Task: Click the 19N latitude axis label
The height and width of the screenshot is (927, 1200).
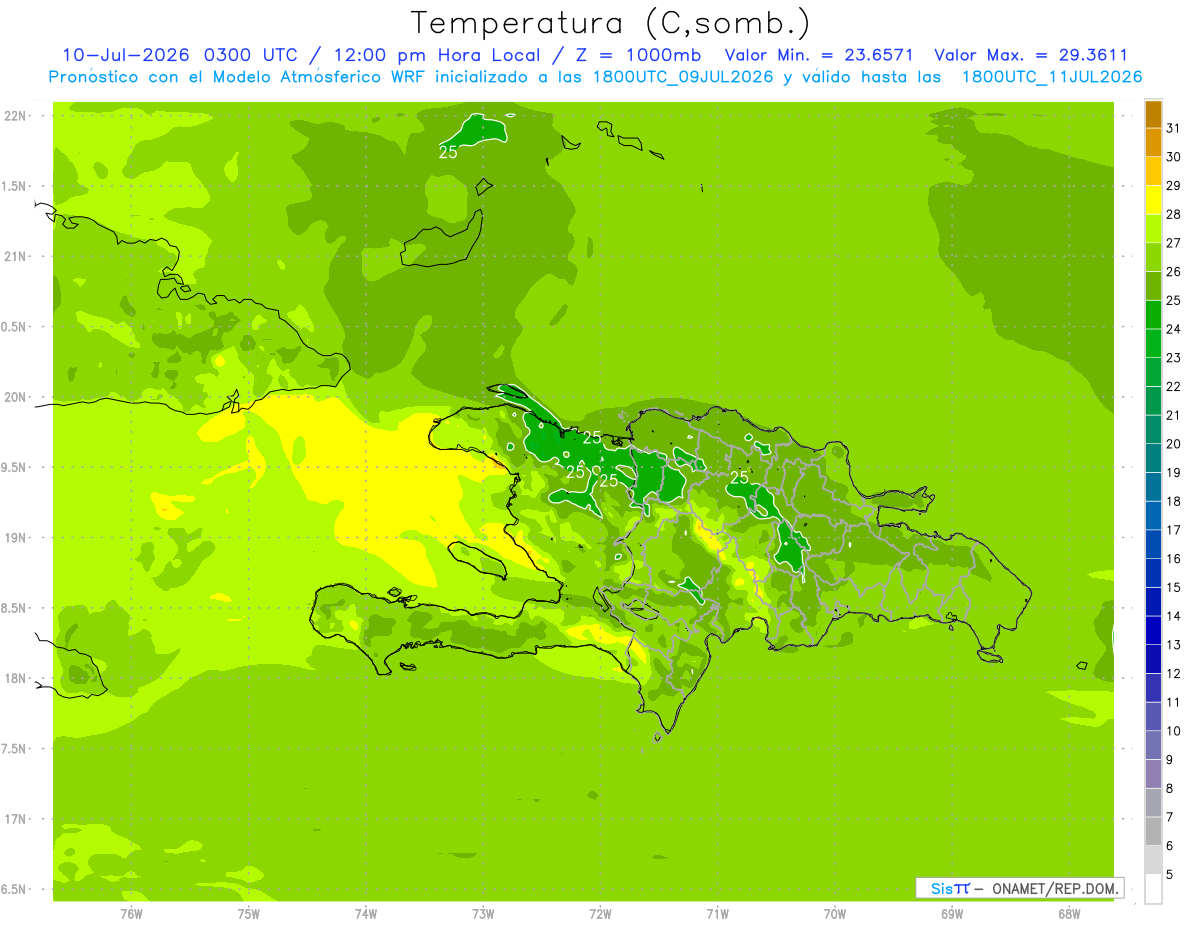Action: click(16, 537)
